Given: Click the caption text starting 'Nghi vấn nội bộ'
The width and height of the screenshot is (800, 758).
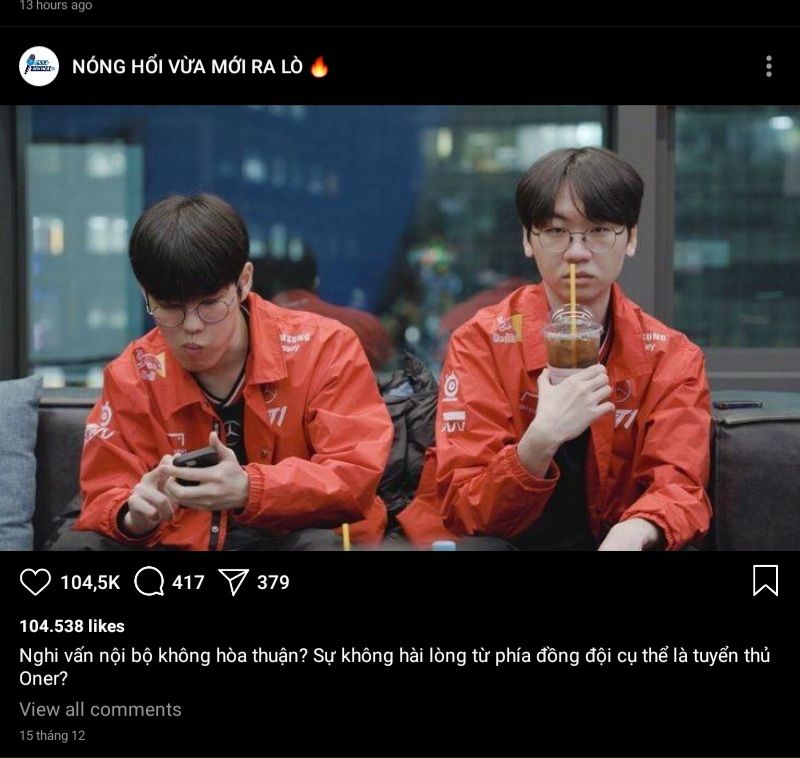Looking at the screenshot, I should [394, 667].
